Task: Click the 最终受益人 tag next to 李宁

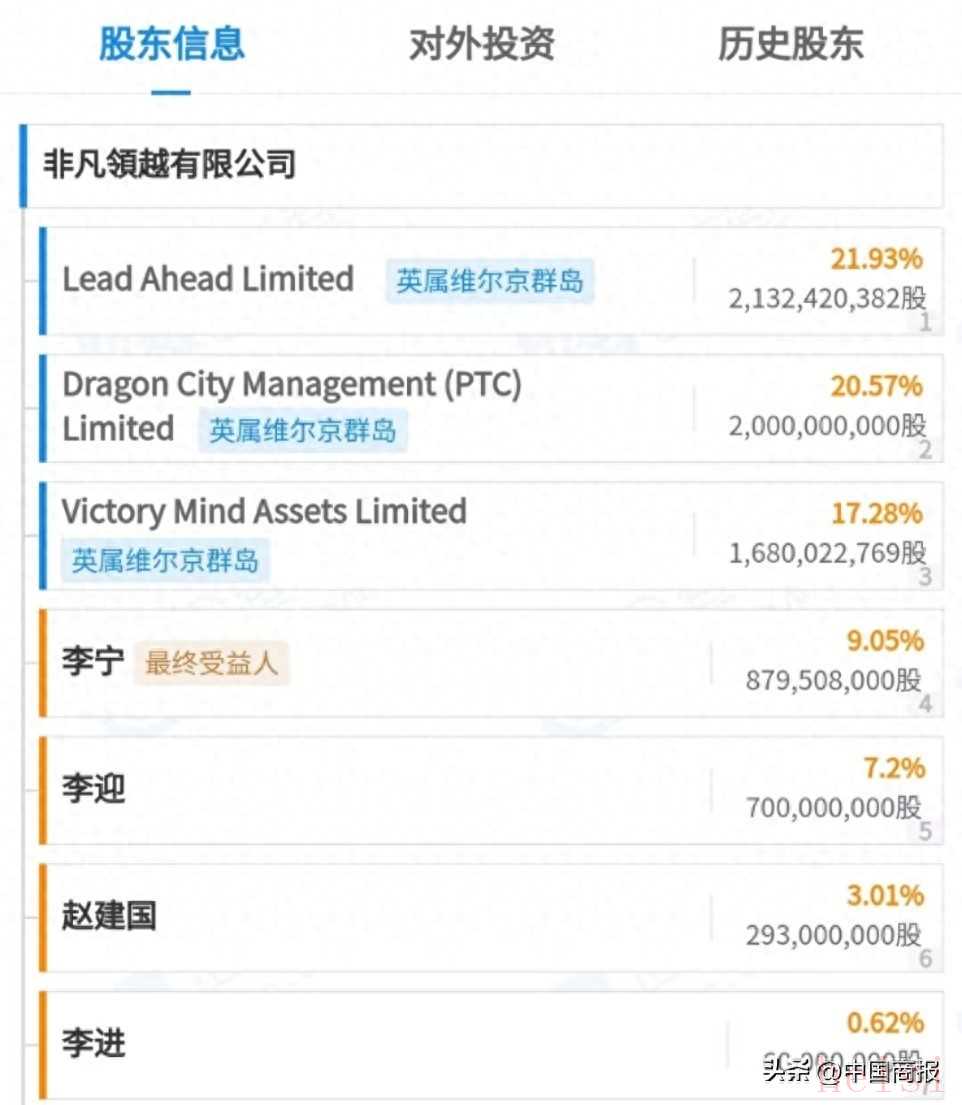Action: tap(211, 663)
